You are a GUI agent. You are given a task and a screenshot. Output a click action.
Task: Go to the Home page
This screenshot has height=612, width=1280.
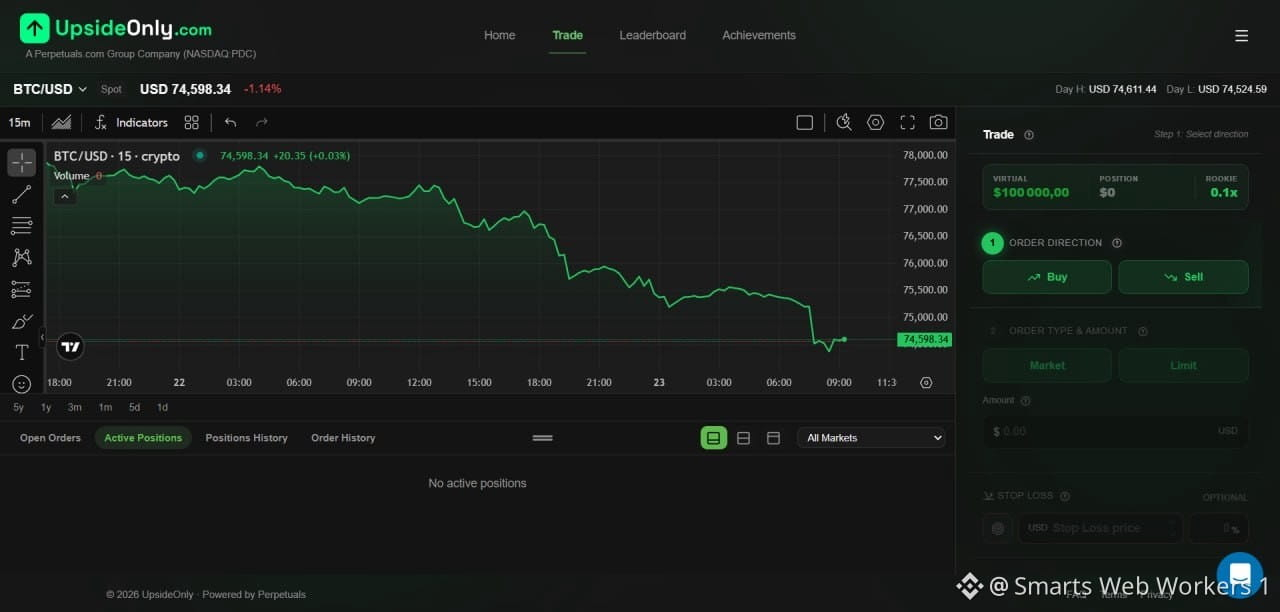pyautogui.click(x=500, y=35)
